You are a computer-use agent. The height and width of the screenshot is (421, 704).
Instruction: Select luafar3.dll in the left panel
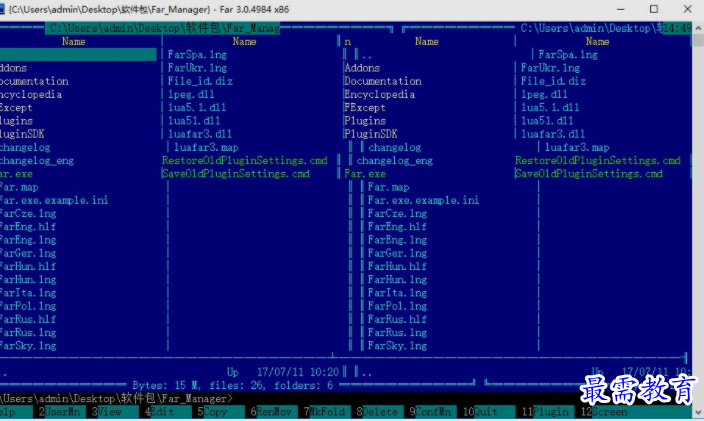point(200,134)
